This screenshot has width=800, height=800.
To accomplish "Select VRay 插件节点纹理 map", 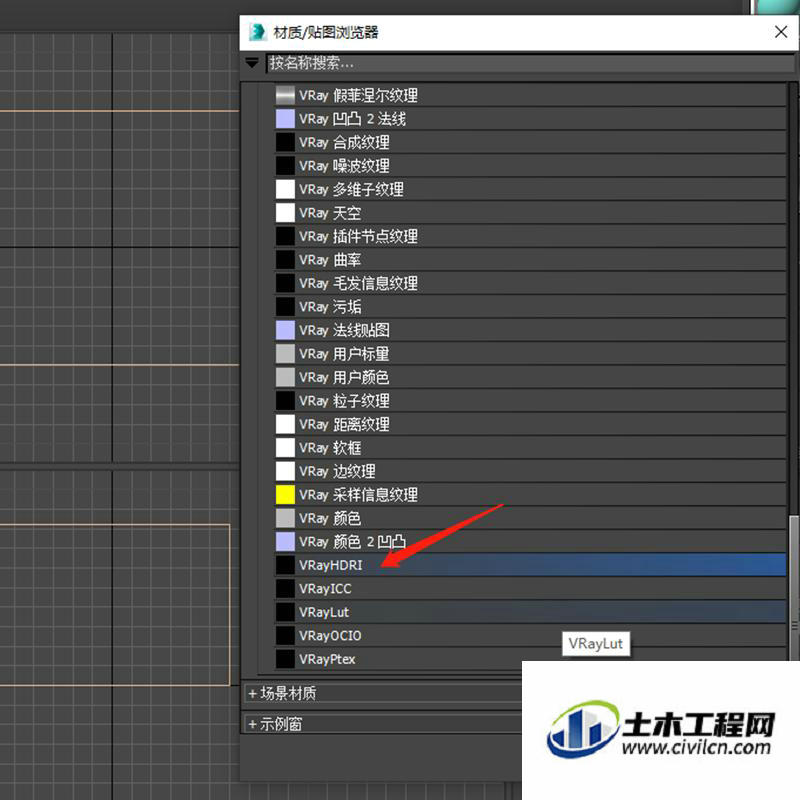I will point(530,236).
